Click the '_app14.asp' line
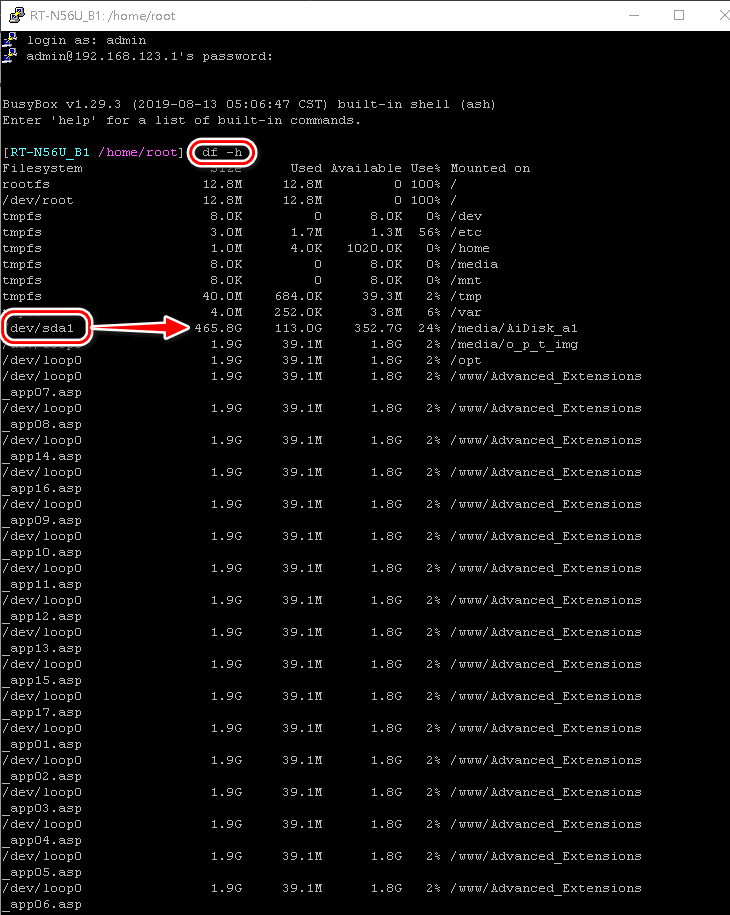The height and width of the screenshot is (915, 730). (42, 457)
